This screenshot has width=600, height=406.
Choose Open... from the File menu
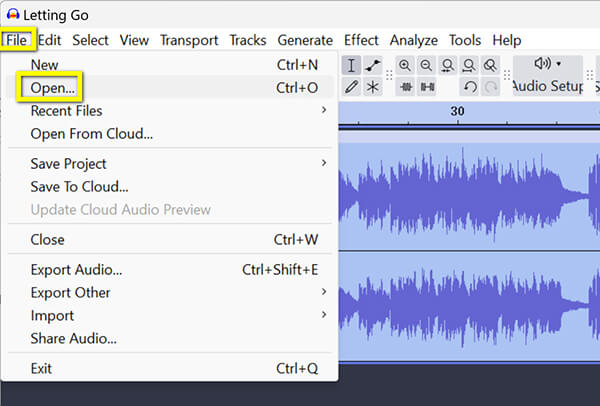(170, 88)
